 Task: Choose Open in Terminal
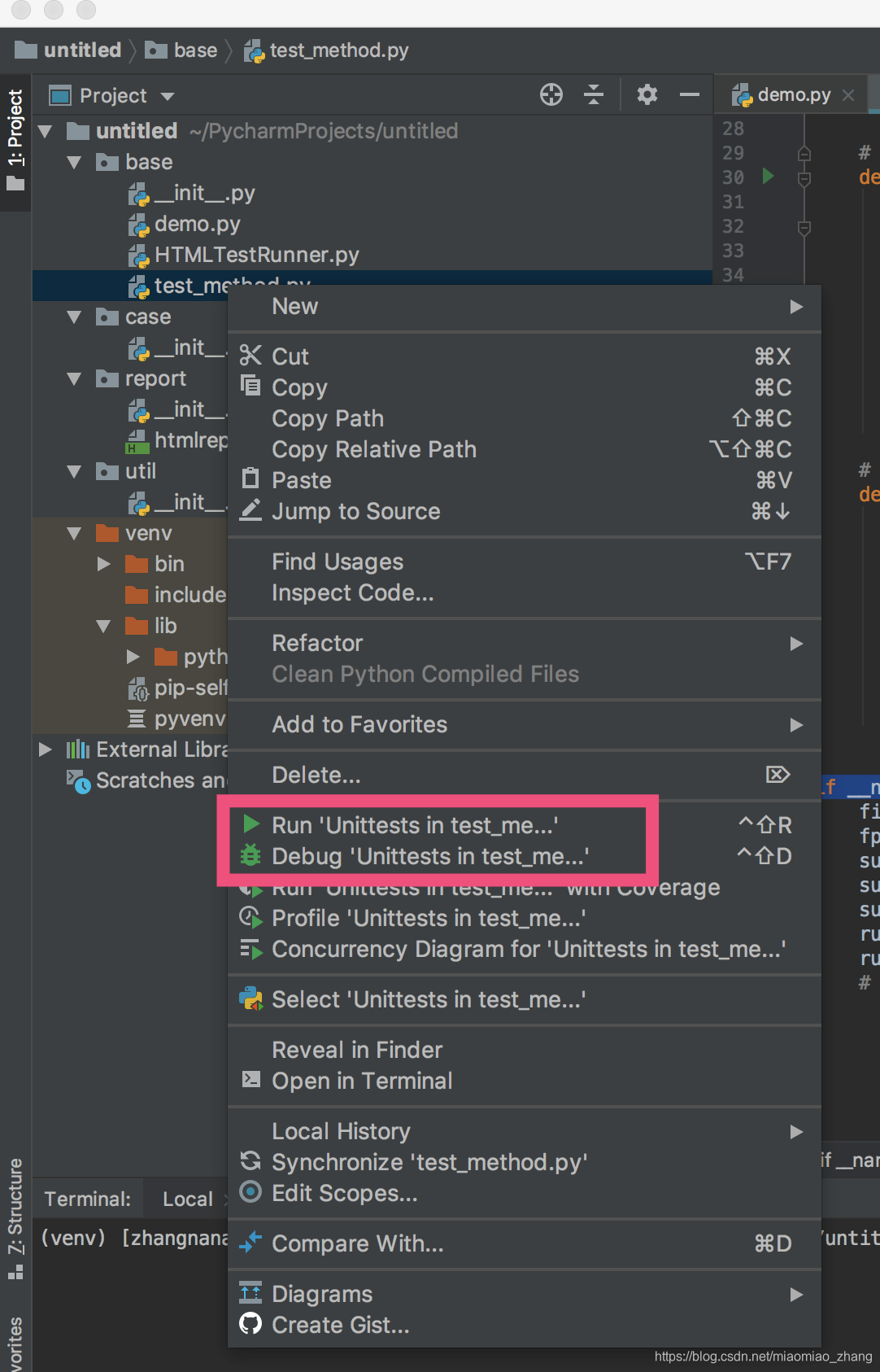click(525, 1081)
